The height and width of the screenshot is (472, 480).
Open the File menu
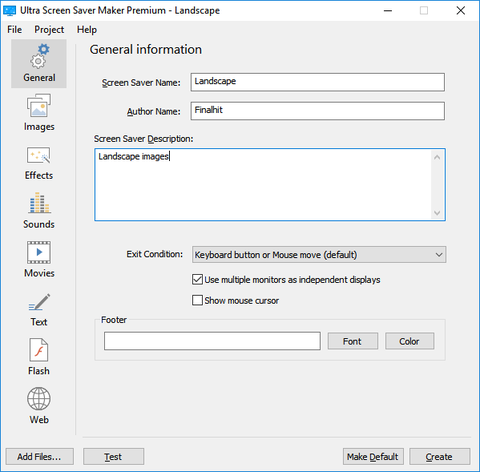pos(15,30)
